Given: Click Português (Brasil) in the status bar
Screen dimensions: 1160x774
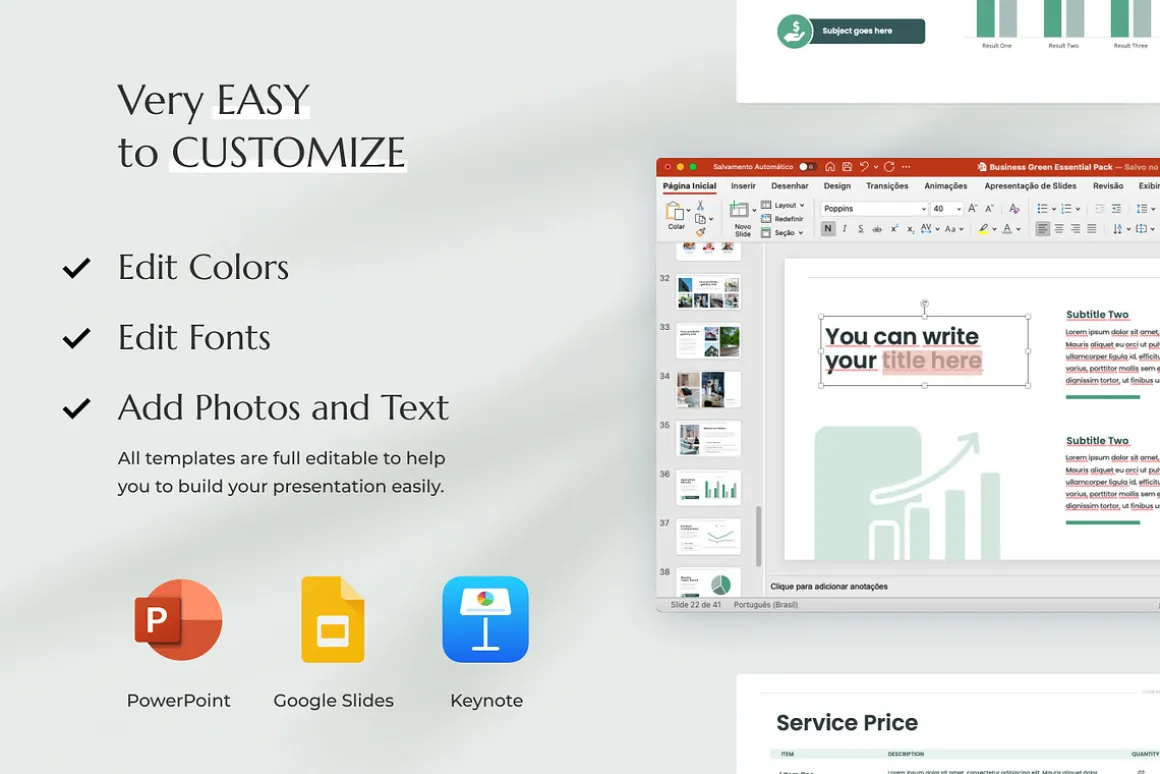Looking at the screenshot, I should pyautogui.click(x=766, y=605).
